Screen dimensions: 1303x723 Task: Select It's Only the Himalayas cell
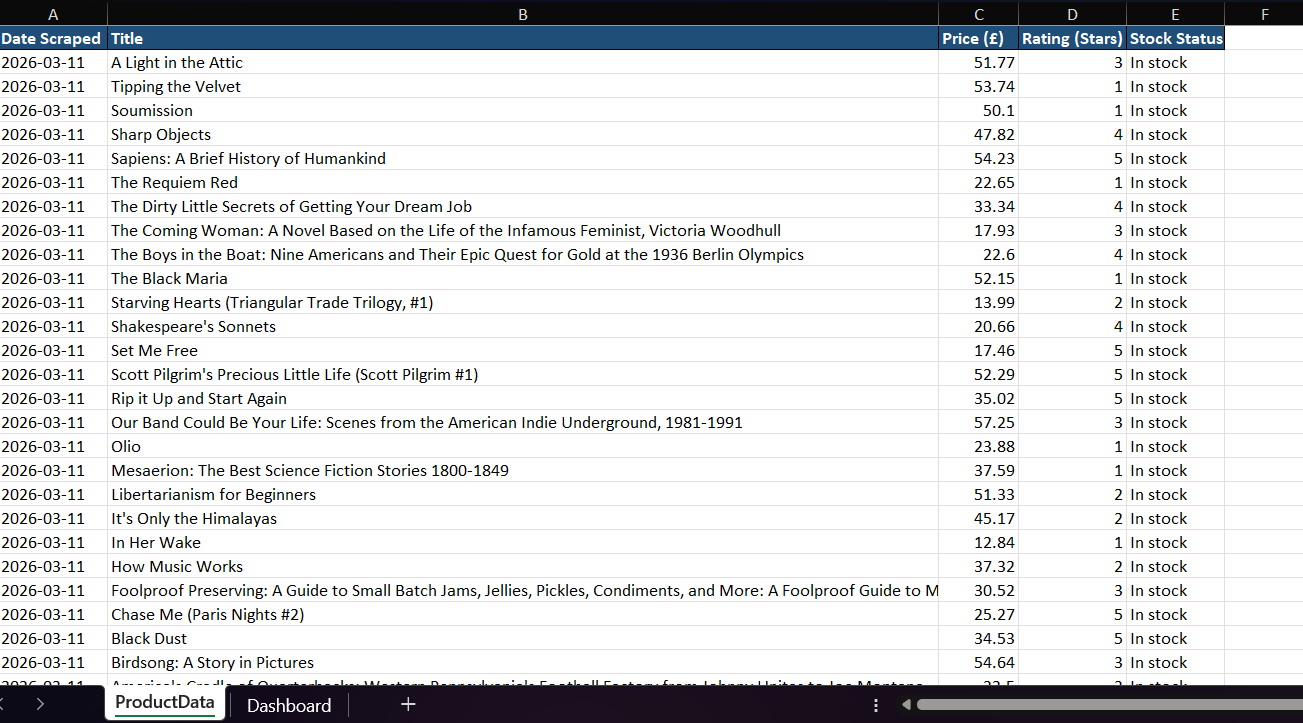523,518
